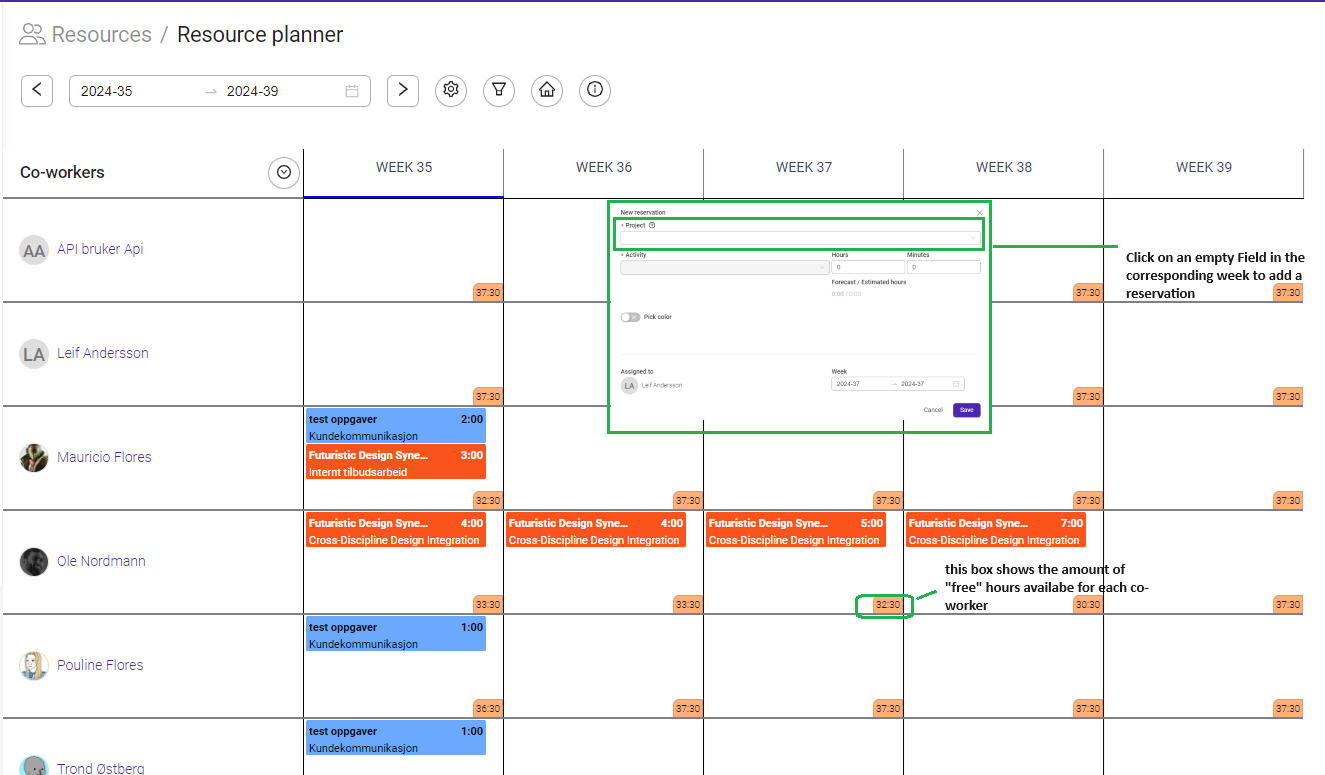Select the WEEK 35 column header
Screen dimensions: 1325x775
[404, 168]
